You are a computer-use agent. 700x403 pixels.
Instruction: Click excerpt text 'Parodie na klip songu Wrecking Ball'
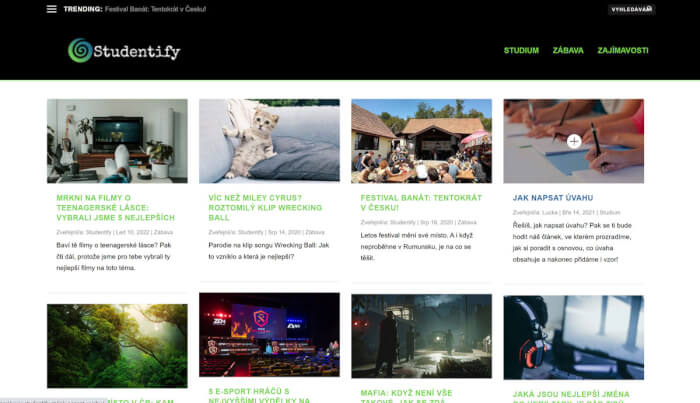tap(263, 245)
